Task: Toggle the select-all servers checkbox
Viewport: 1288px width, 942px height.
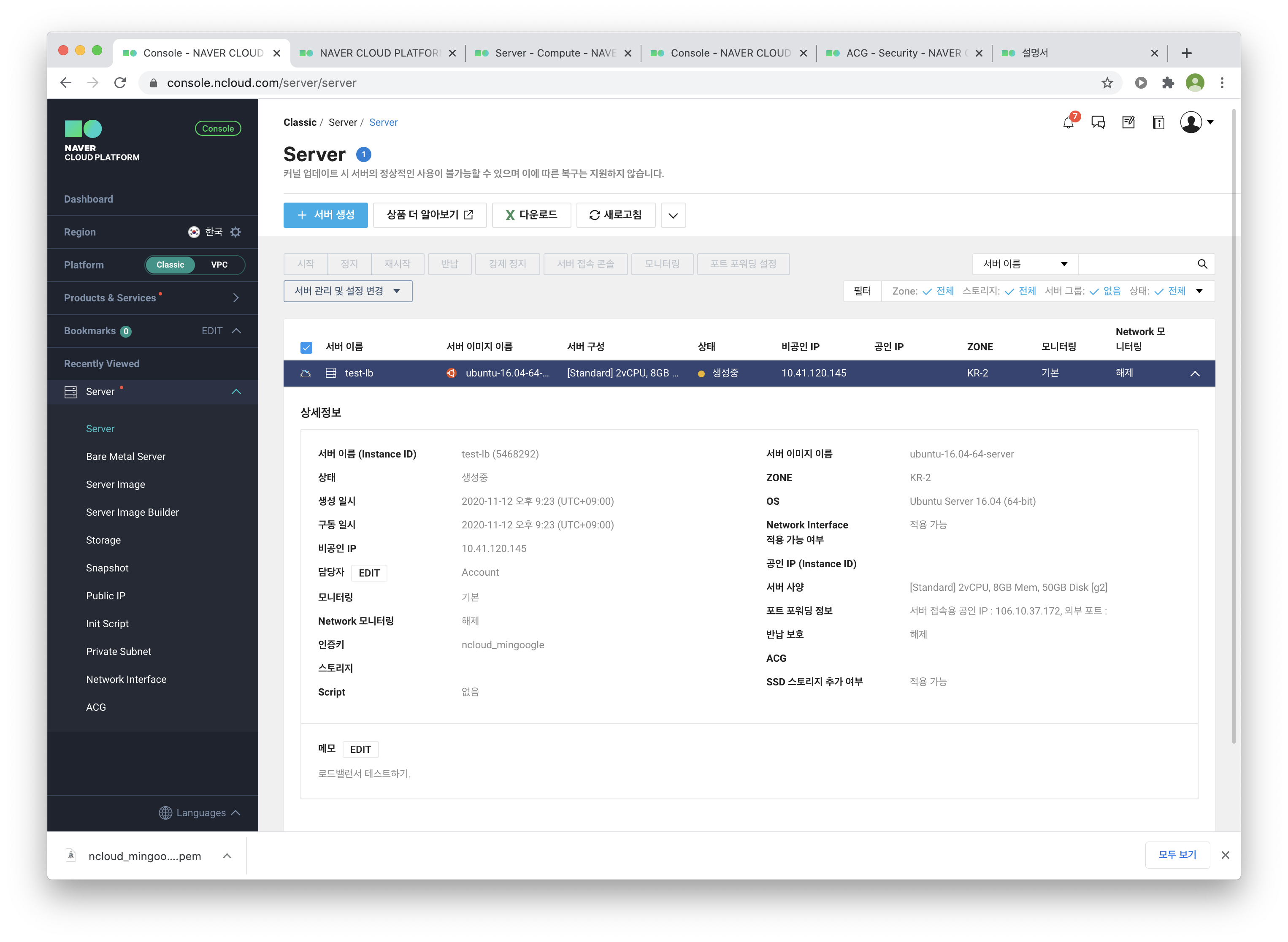Action: click(306, 347)
